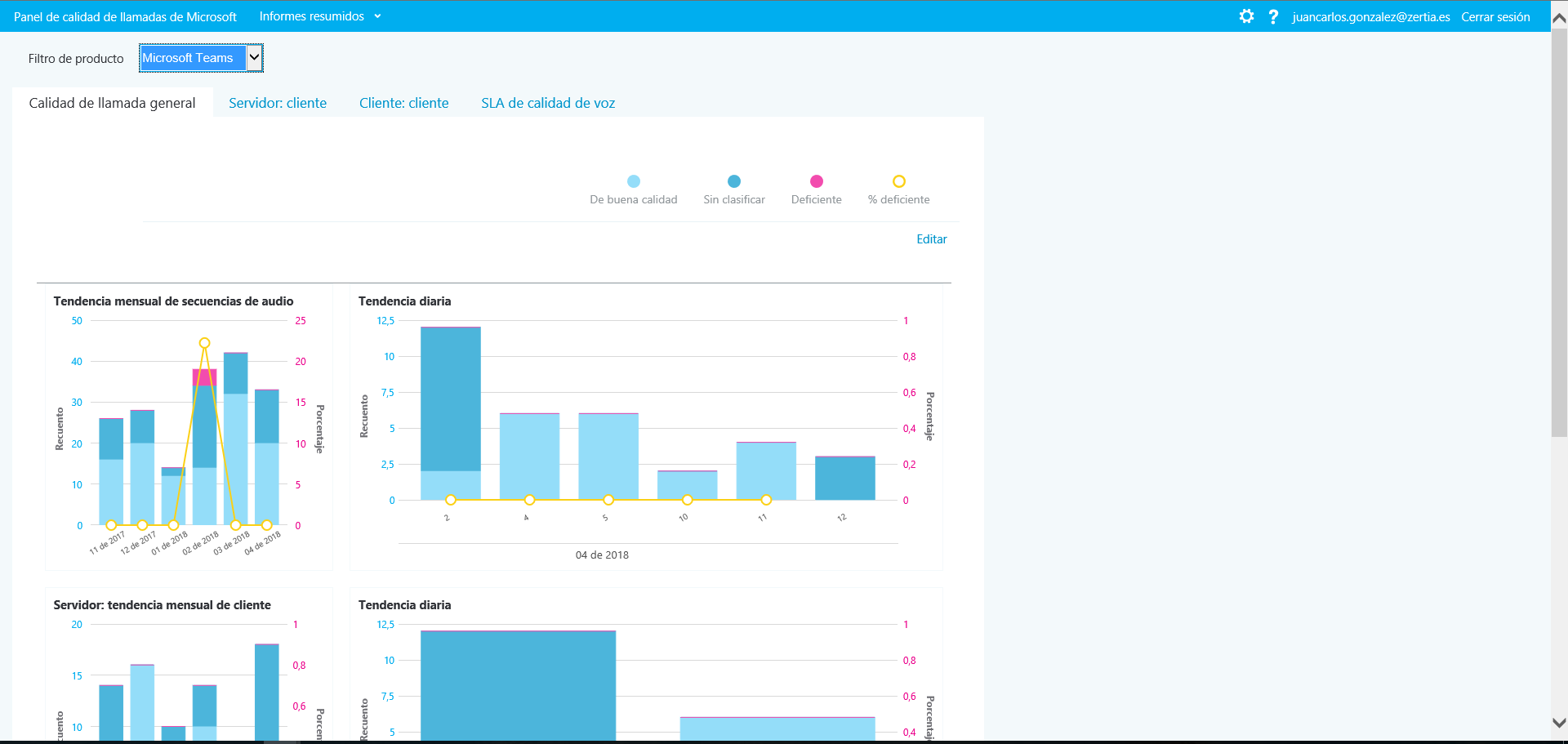Click the help question mark icon
Image resolution: width=1568 pixels, height=744 pixels.
coord(1273,16)
